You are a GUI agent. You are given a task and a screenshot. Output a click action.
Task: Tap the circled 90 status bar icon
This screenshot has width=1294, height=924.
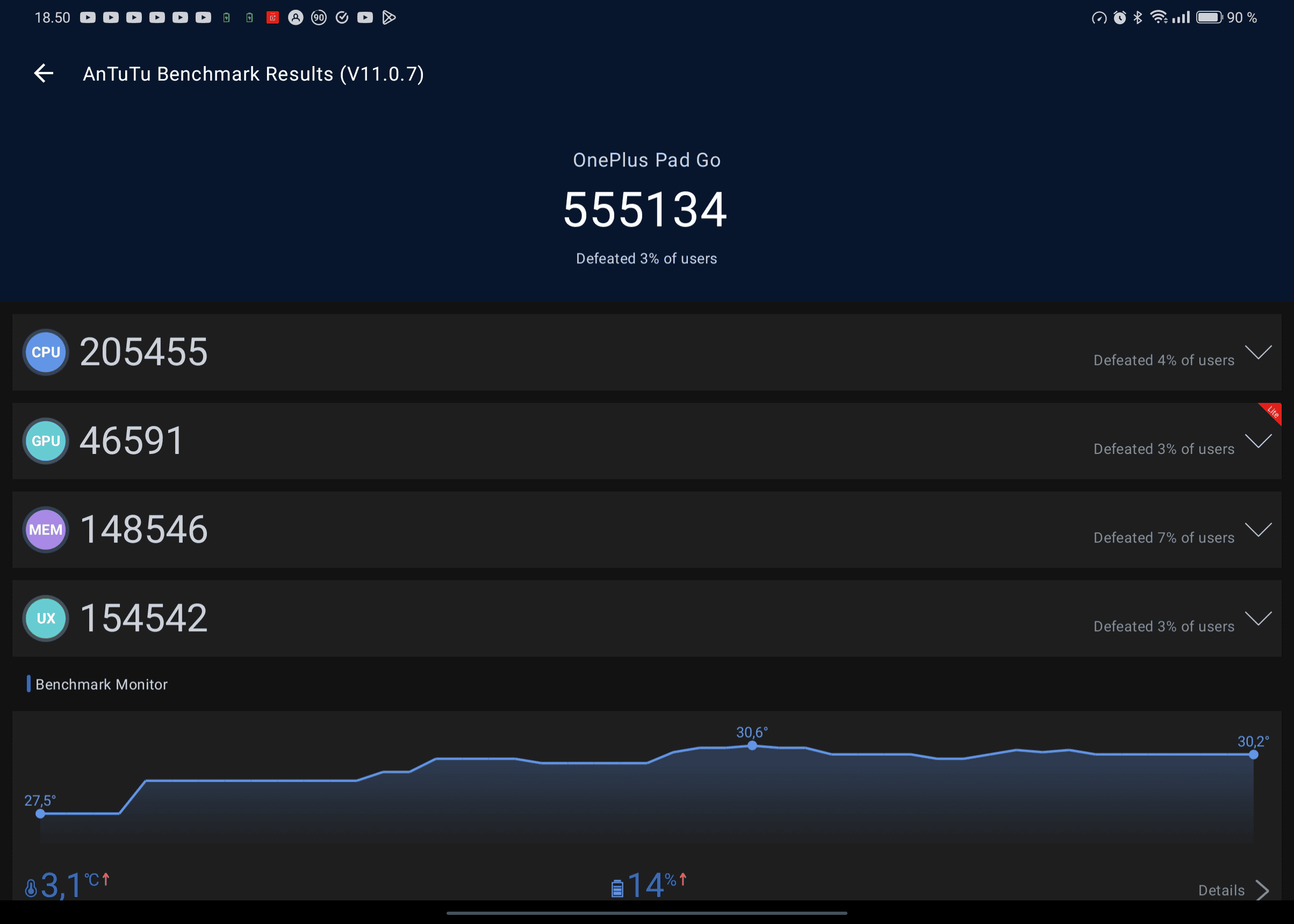pyautogui.click(x=319, y=18)
